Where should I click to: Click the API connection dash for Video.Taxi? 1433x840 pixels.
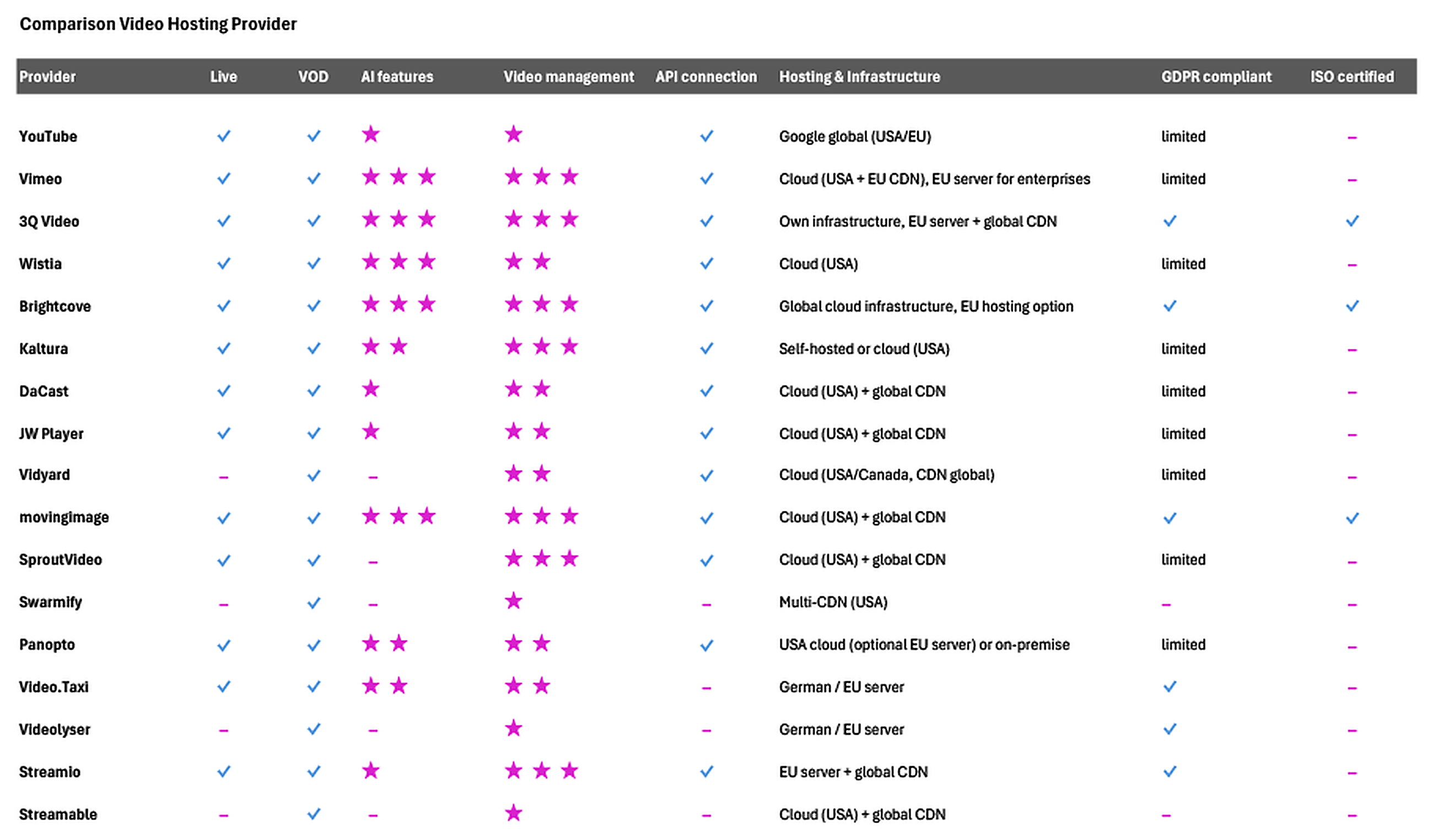point(706,688)
